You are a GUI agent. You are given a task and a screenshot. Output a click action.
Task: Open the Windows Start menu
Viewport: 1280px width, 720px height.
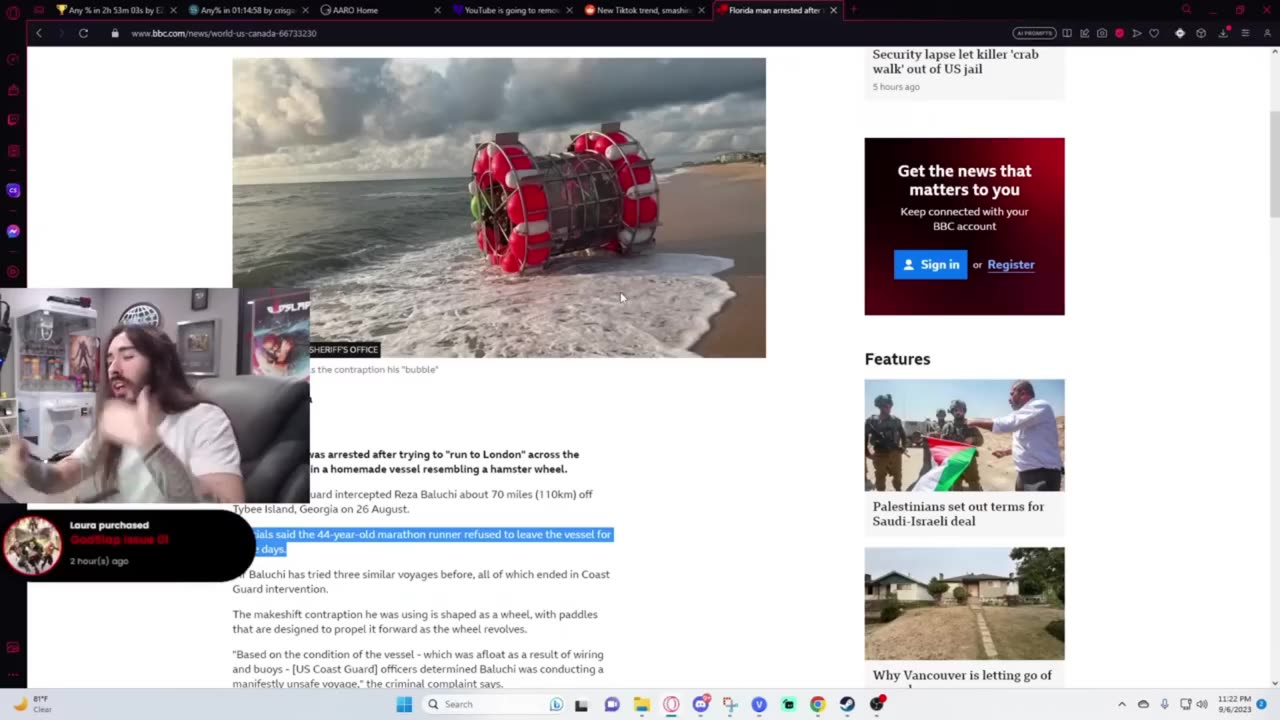coord(404,704)
